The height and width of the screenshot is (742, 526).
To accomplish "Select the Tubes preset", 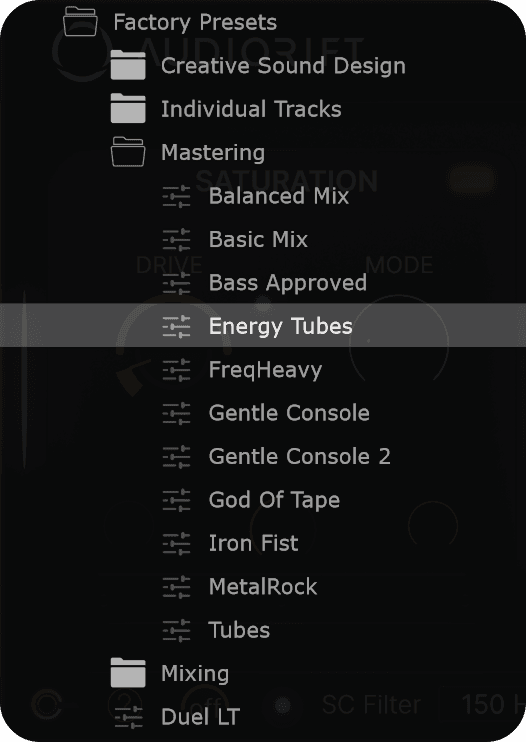I will point(239,630).
